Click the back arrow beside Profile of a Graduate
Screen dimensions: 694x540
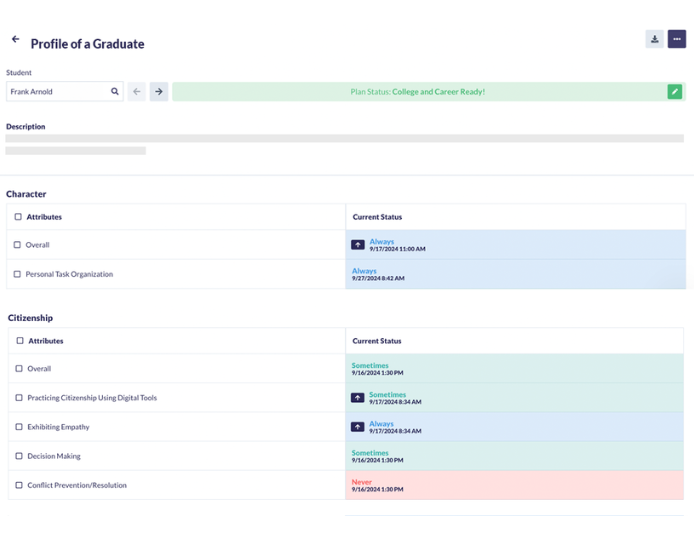15,40
